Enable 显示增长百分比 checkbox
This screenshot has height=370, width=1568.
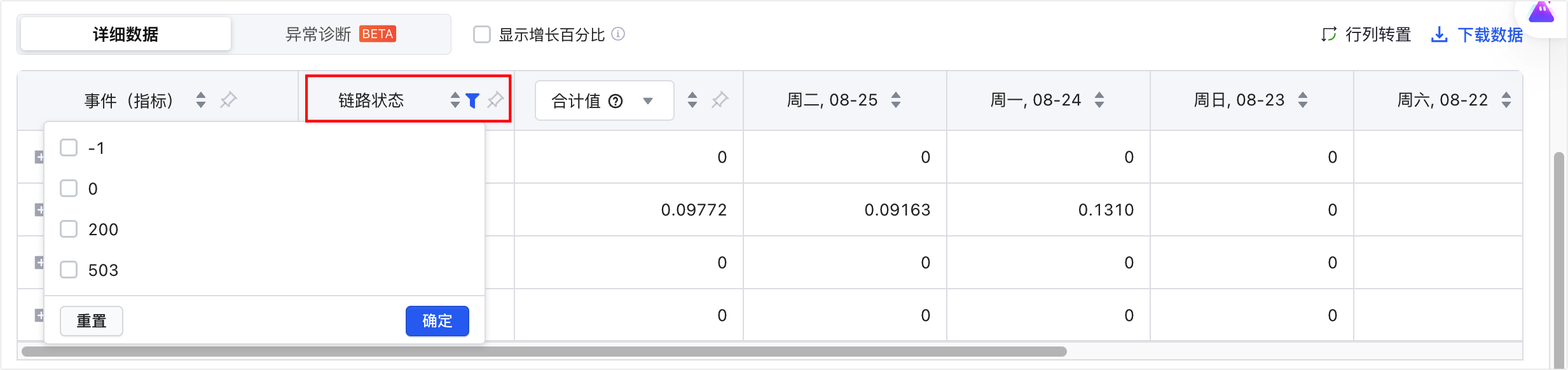(x=482, y=34)
